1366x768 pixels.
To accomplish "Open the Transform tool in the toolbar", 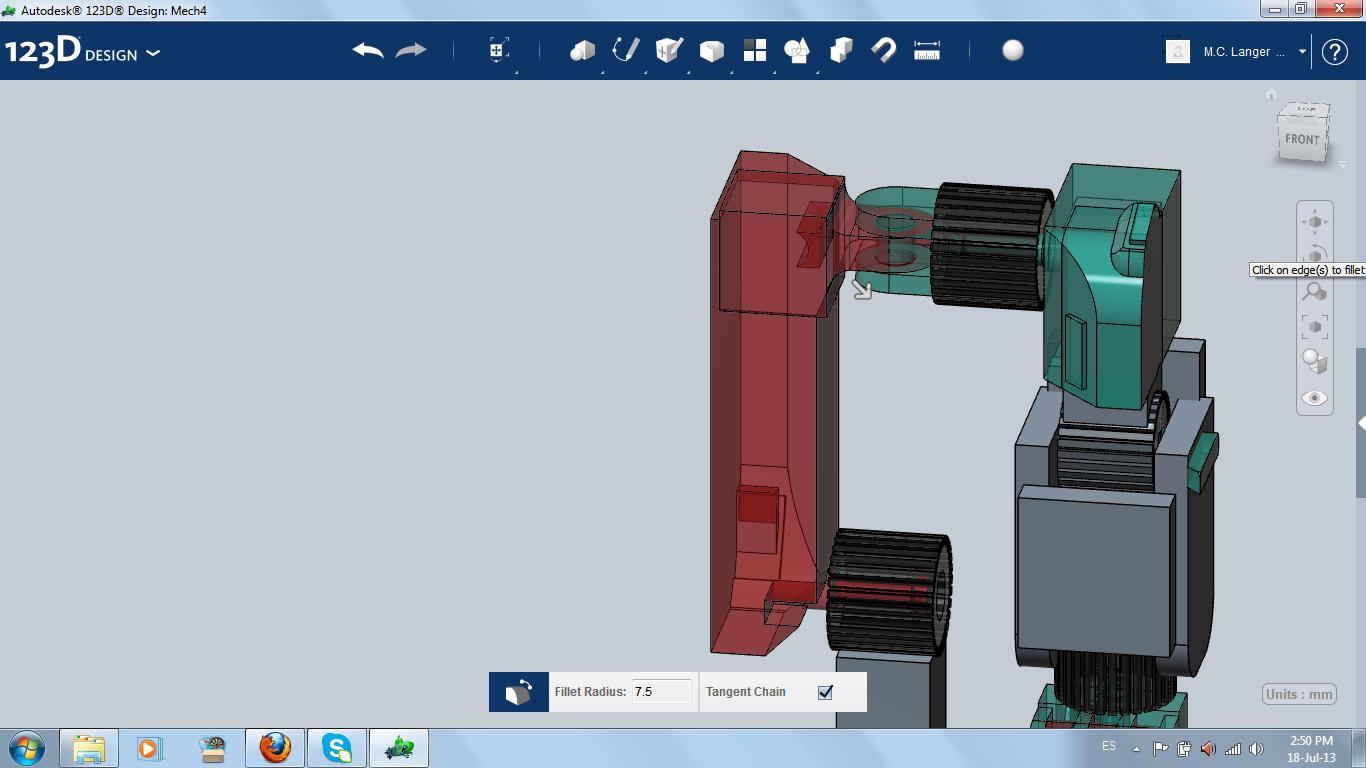I will (499, 51).
